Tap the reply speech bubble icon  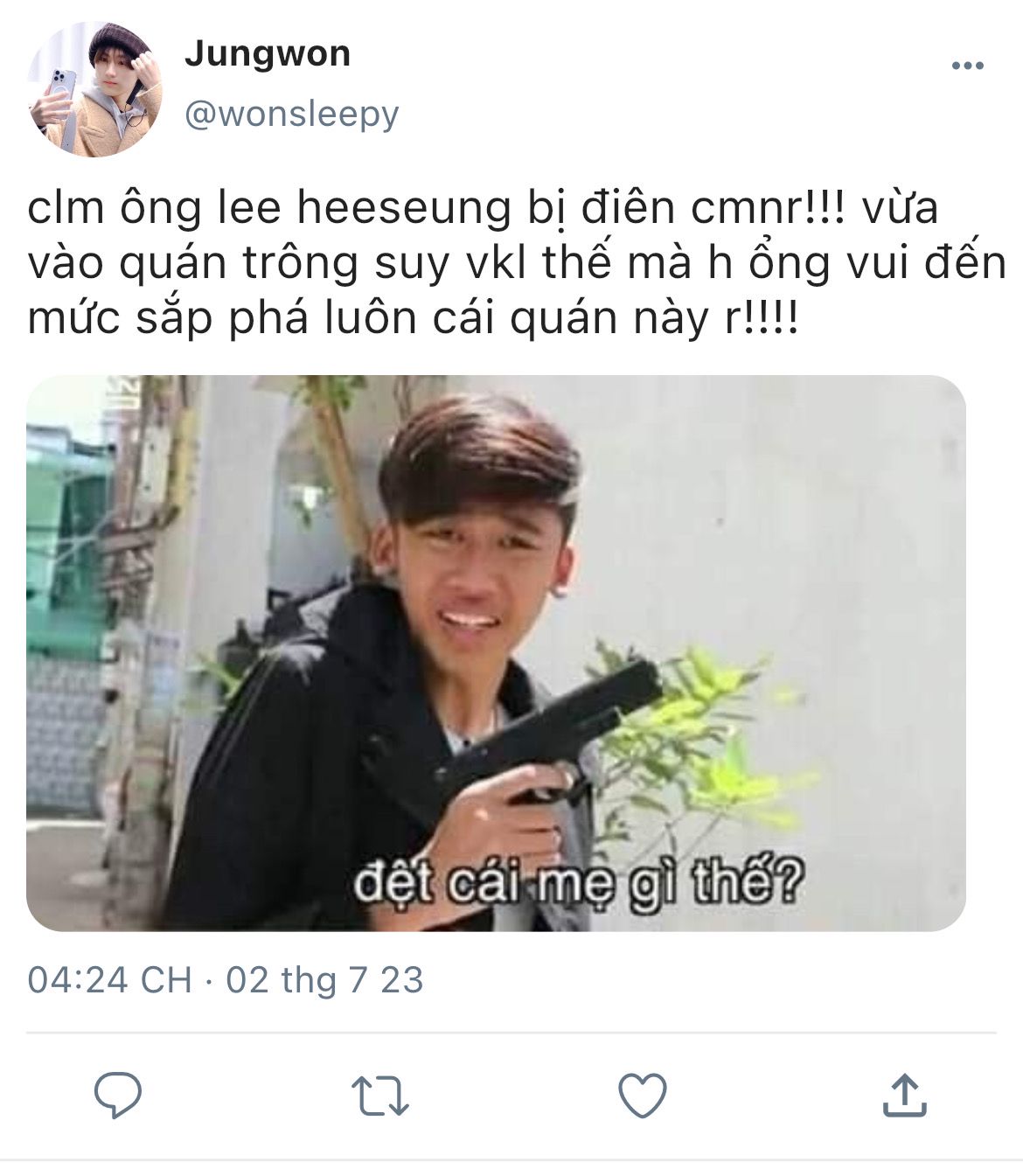coord(118,1094)
